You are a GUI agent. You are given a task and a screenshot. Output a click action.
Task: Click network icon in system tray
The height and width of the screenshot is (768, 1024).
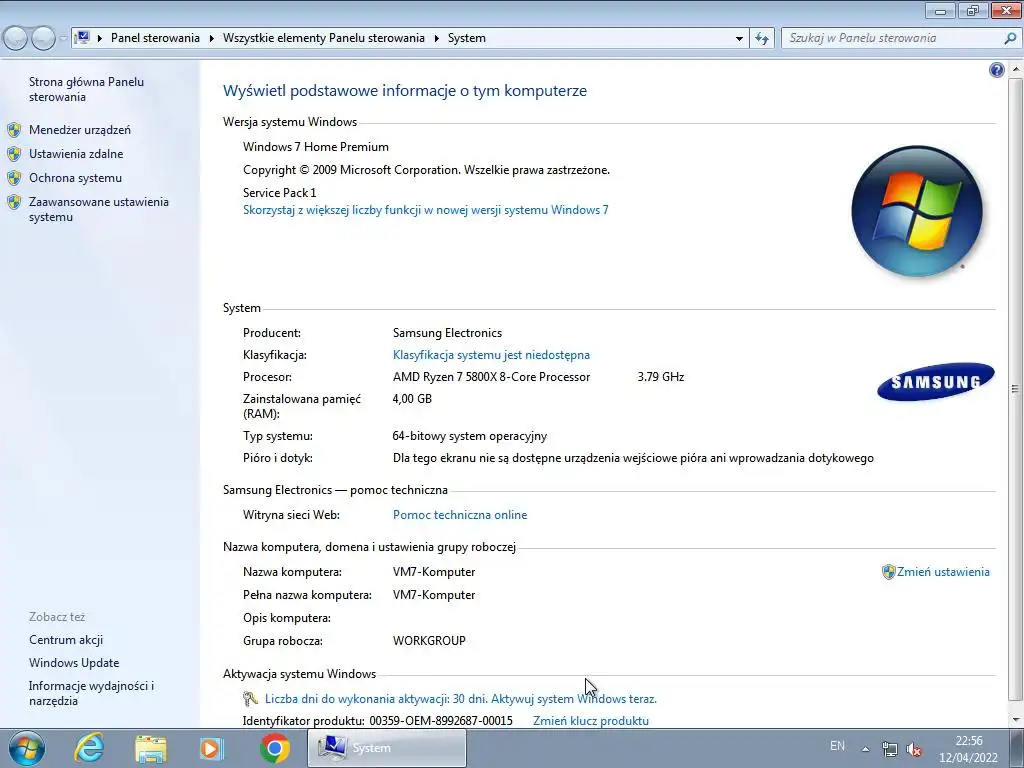tap(889, 749)
